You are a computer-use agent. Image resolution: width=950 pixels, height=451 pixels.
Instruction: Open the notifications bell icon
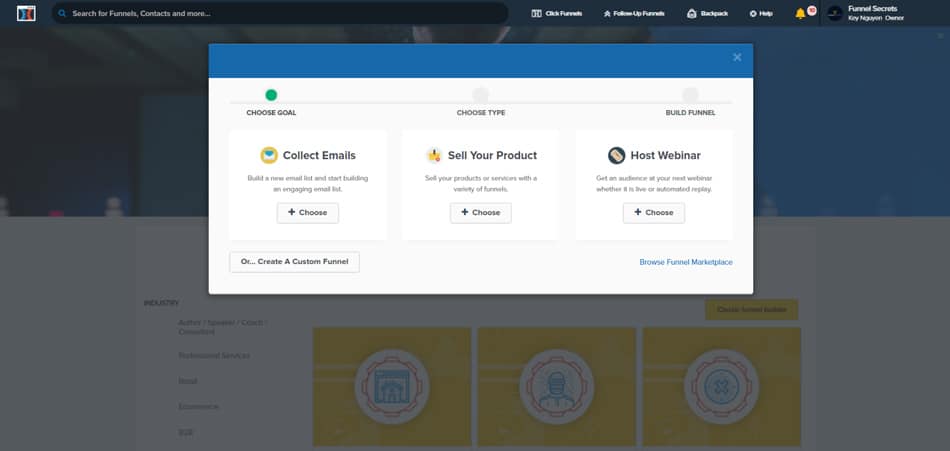pyautogui.click(x=800, y=13)
